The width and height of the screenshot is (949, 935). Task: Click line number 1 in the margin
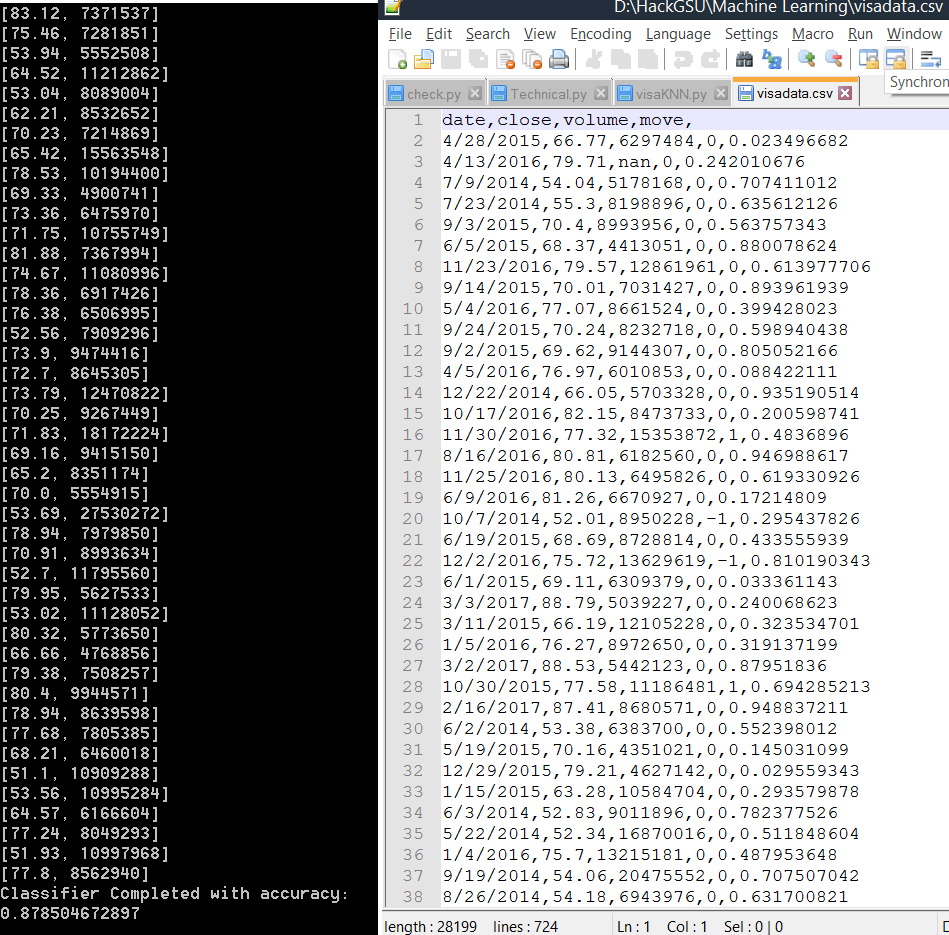(418, 120)
